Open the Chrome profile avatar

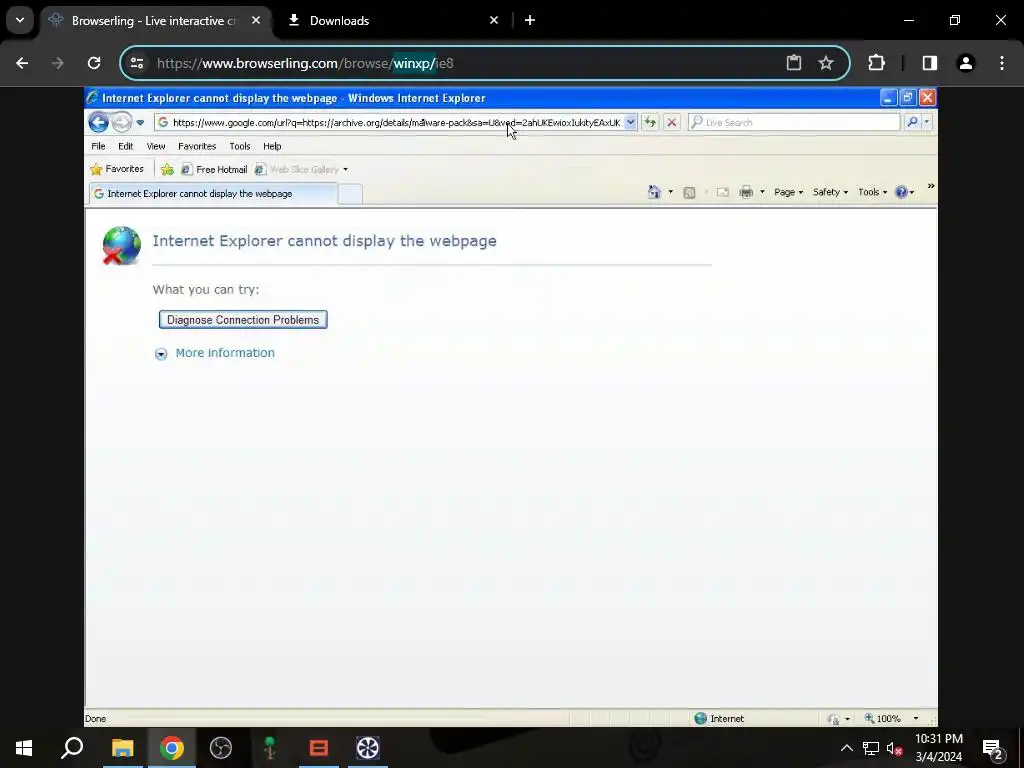pos(966,63)
